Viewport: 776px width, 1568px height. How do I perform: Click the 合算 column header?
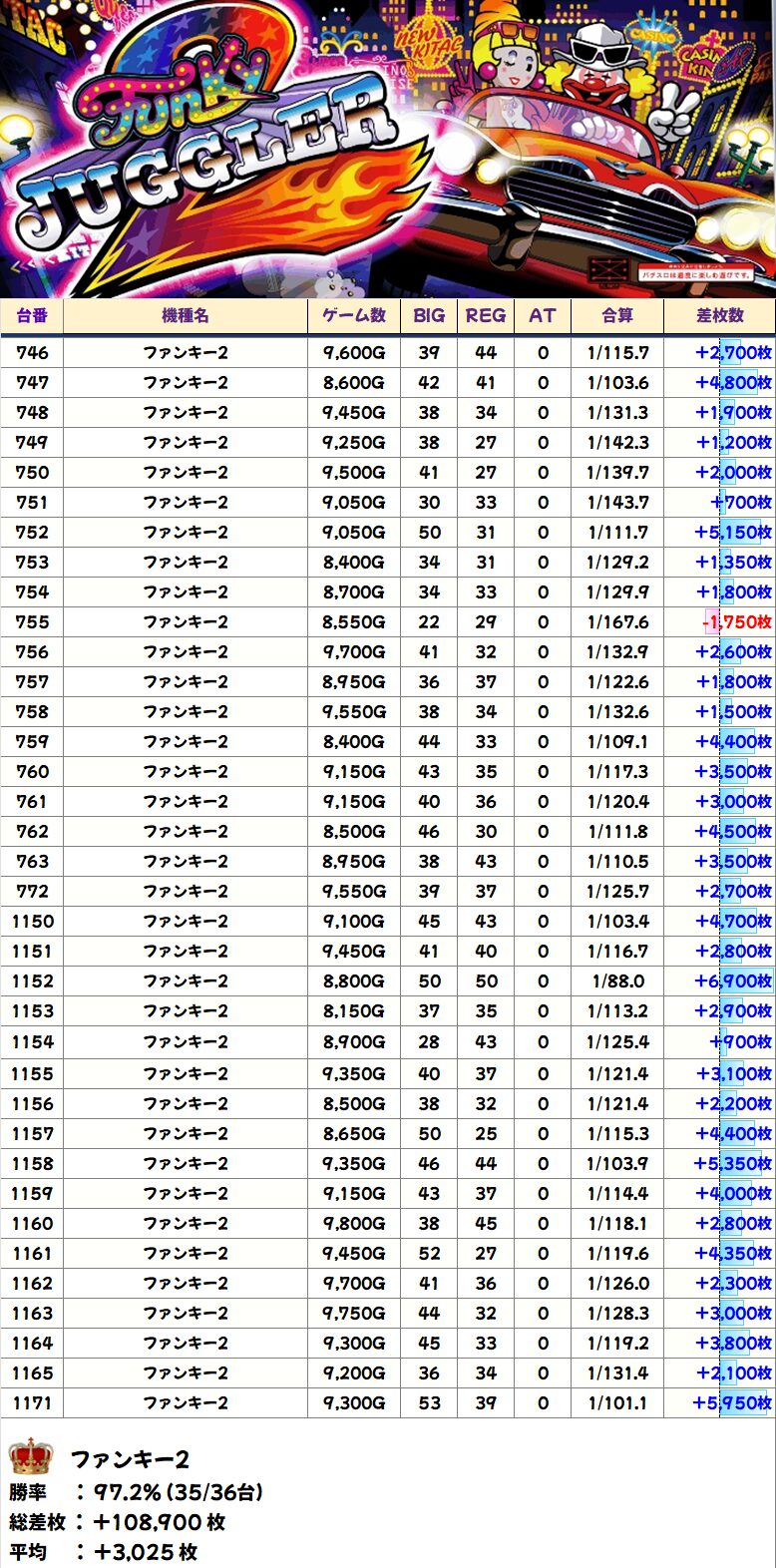pos(617,315)
